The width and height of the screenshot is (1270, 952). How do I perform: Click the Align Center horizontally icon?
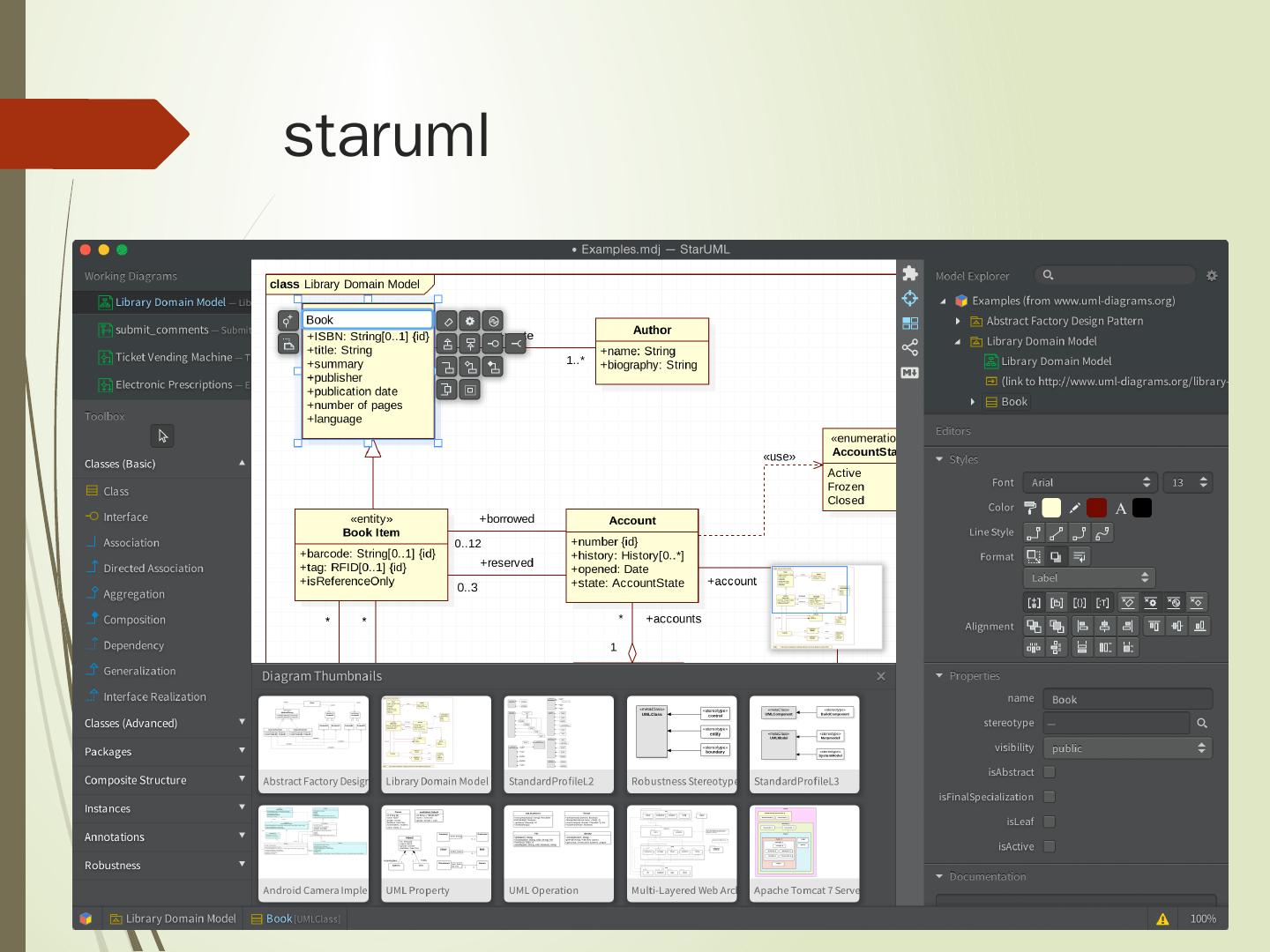click(1105, 626)
